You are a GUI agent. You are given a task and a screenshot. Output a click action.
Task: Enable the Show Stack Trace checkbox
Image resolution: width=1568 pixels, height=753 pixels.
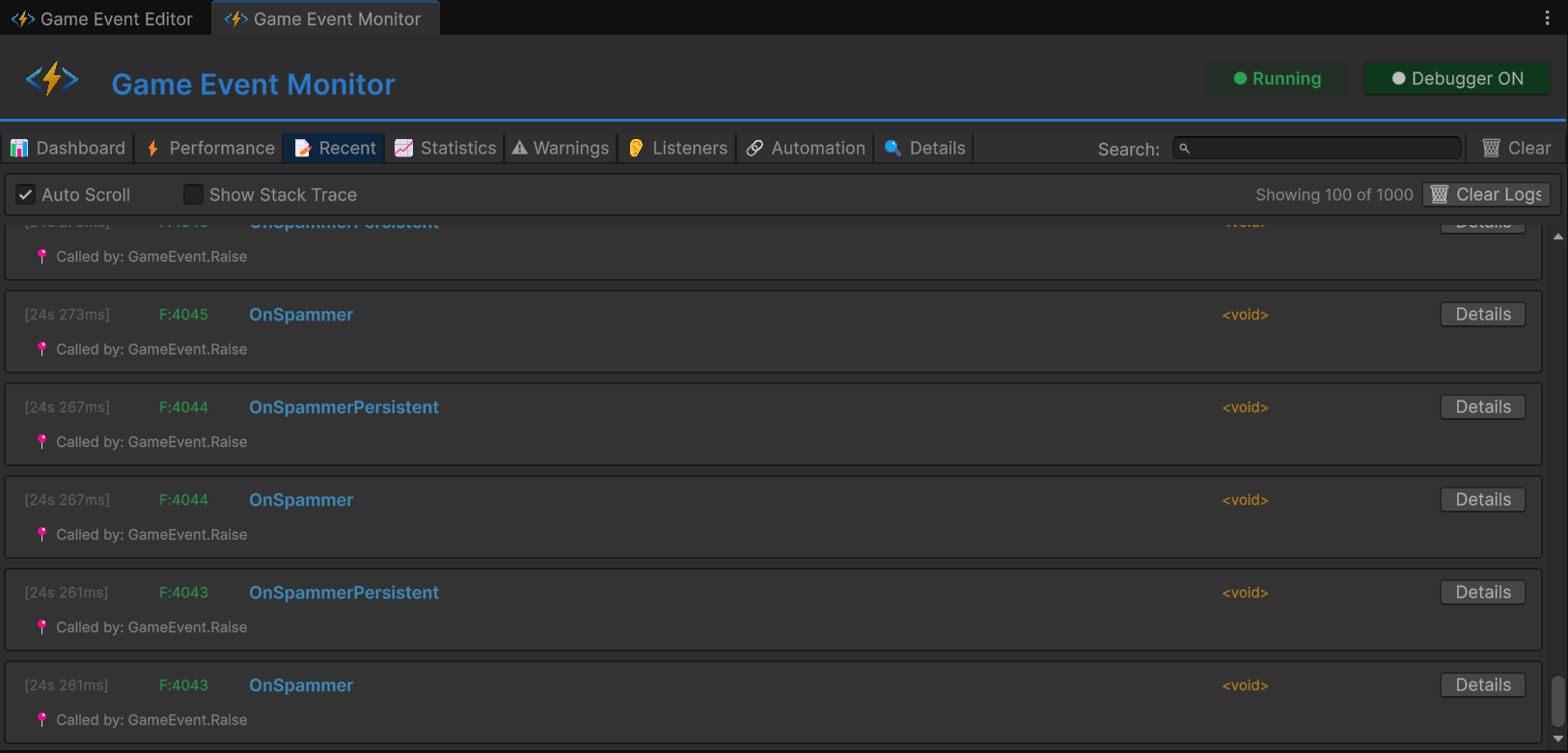tap(193, 195)
